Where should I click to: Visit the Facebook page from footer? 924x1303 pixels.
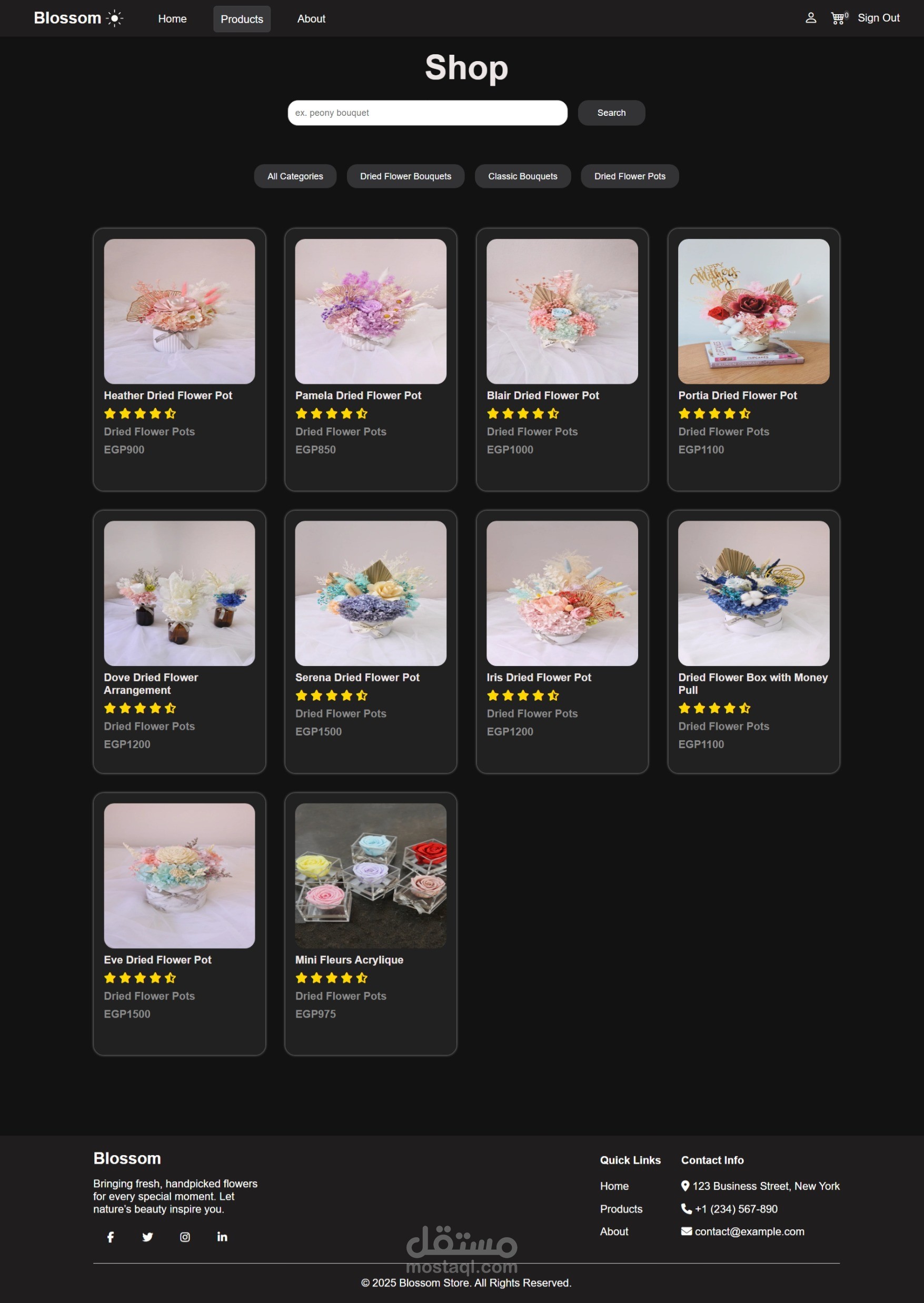tap(111, 1237)
